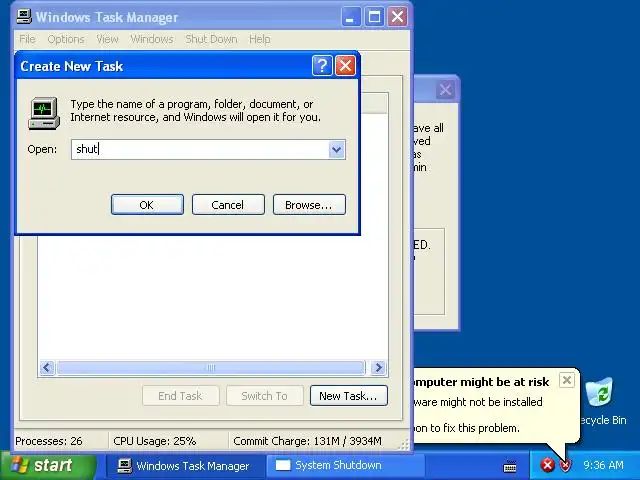Click the red security shield tray icon
The image size is (640, 480).
(565, 465)
